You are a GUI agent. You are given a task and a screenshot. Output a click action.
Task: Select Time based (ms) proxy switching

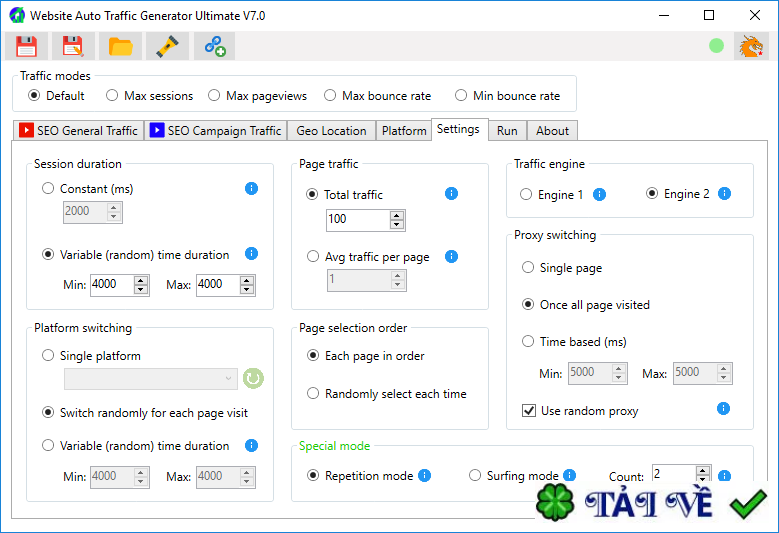[x=574, y=342]
